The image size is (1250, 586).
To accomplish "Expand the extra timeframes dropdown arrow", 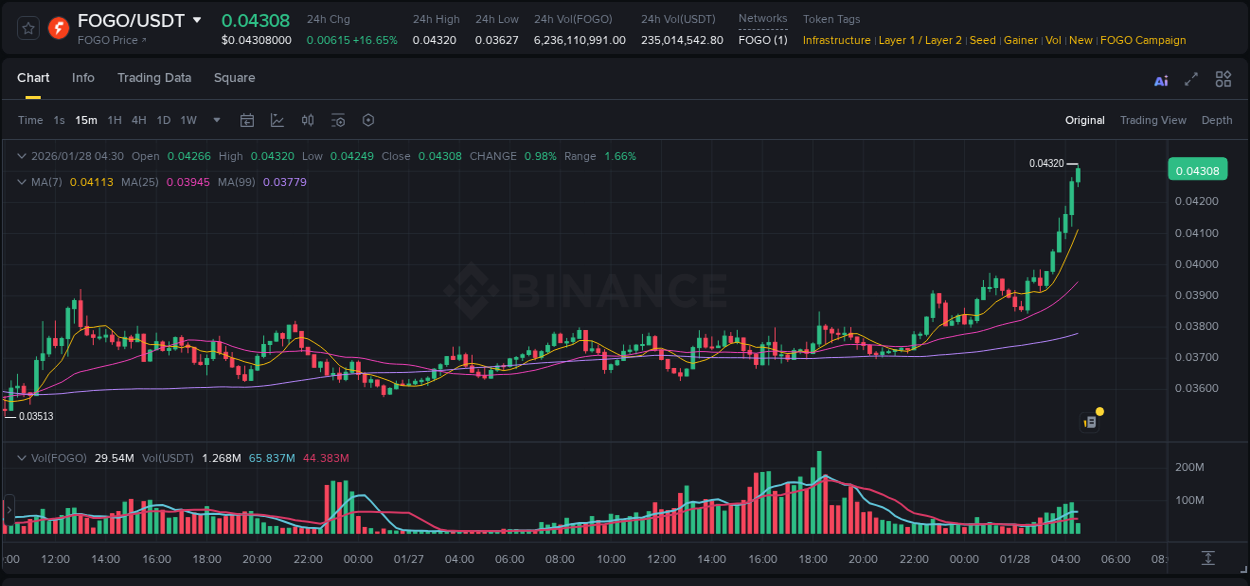I will click(215, 120).
